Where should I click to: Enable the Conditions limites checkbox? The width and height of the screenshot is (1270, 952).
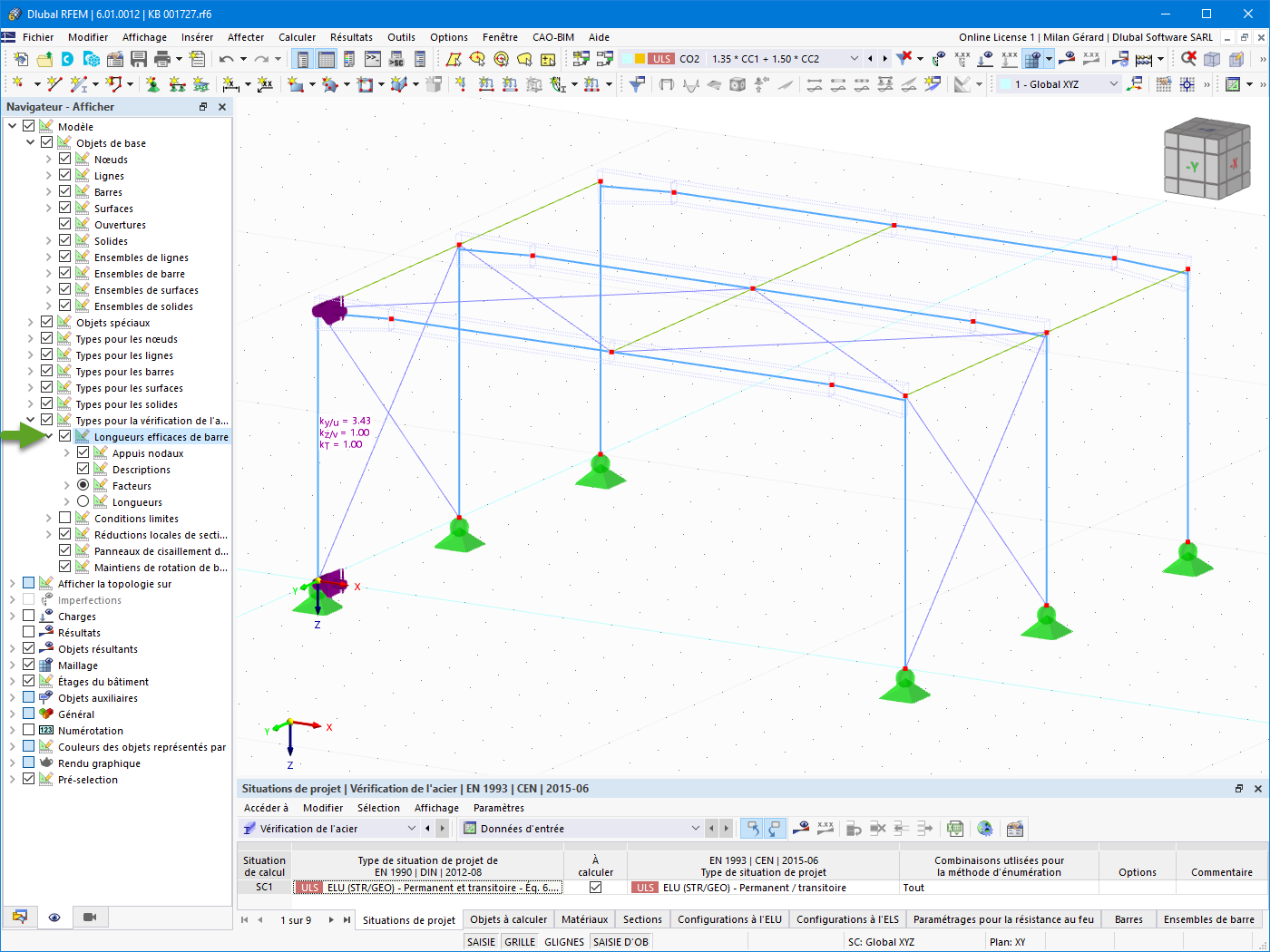[x=65, y=518]
